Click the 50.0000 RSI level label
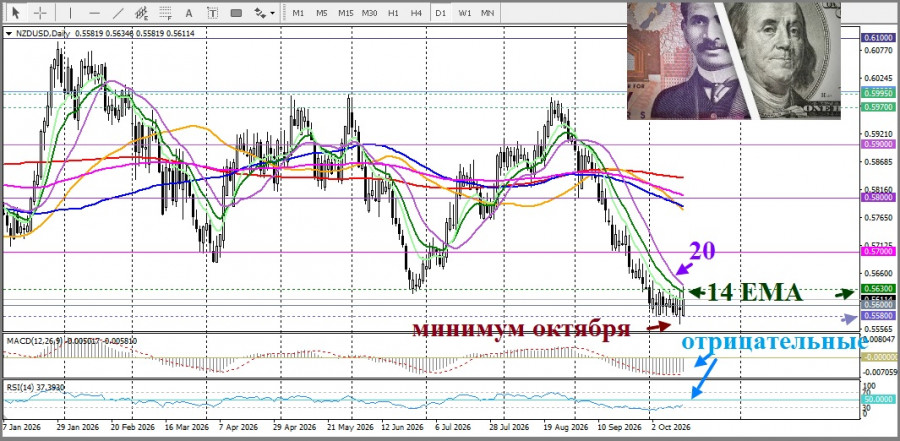Viewport: 900px width, 441px height. tap(876, 399)
